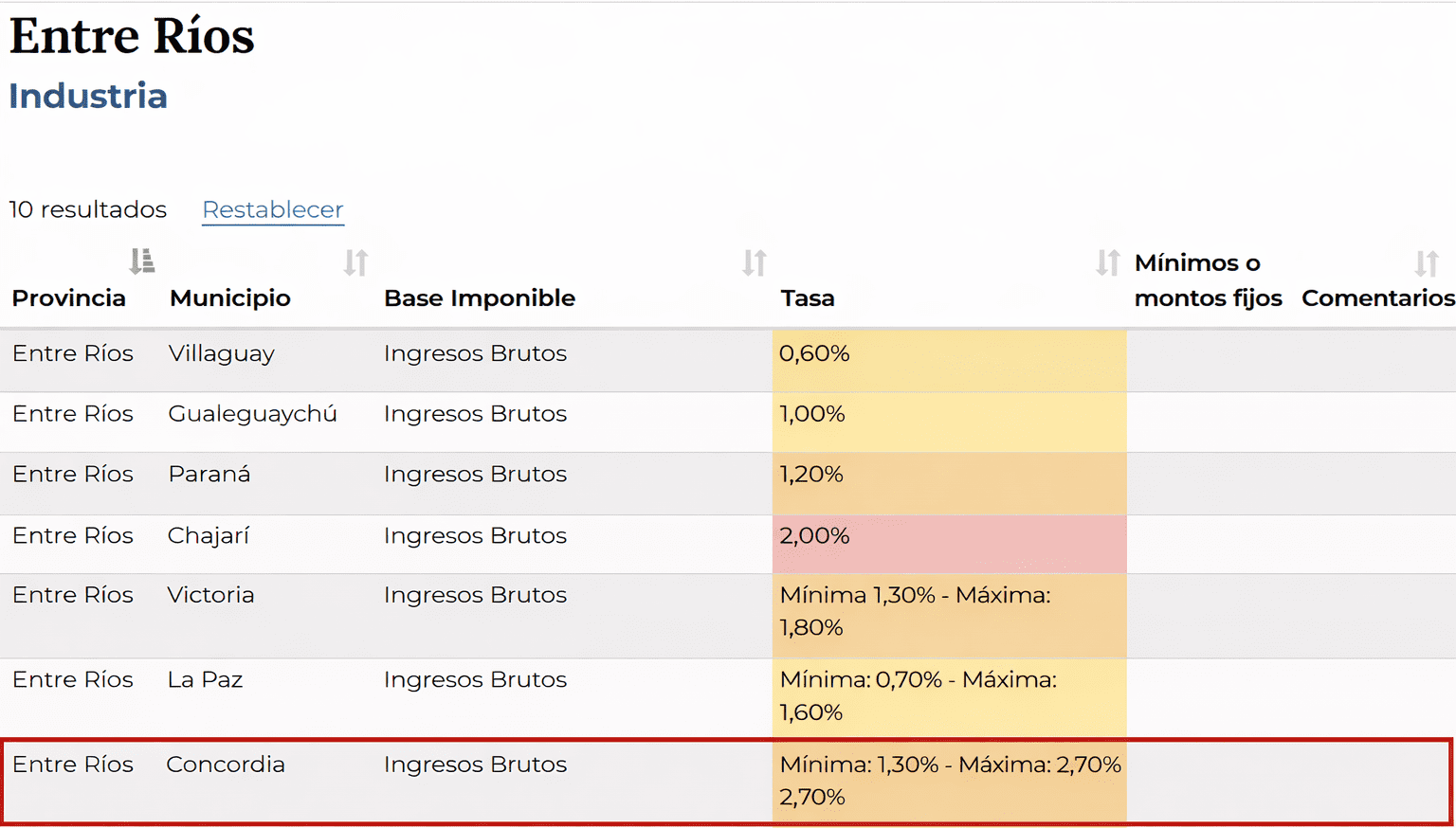Click the Provincia column sort icon
The height and width of the screenshot is (828, 1456).
[x=142, y=261]
